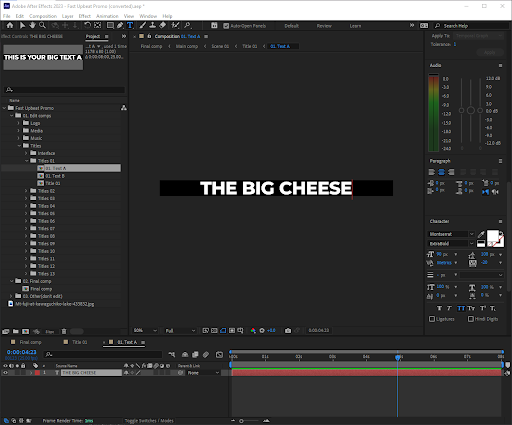
Task: Select the Eraser tool
Action: 163,25
